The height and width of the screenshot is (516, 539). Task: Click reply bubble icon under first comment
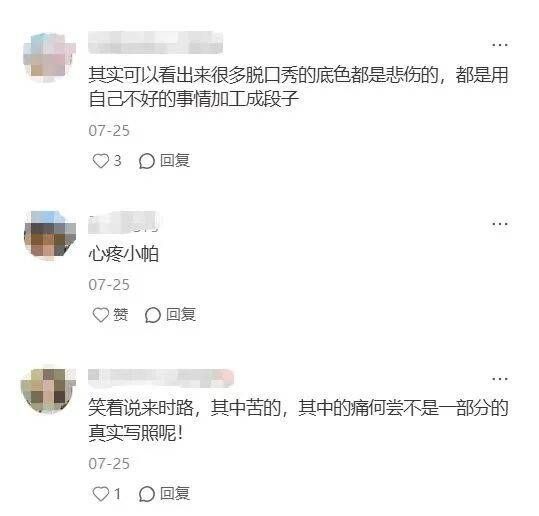(147, 161)
